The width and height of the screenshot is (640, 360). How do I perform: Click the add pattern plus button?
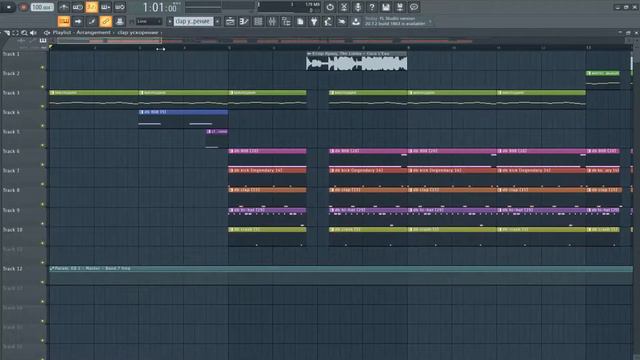[218, 21]
